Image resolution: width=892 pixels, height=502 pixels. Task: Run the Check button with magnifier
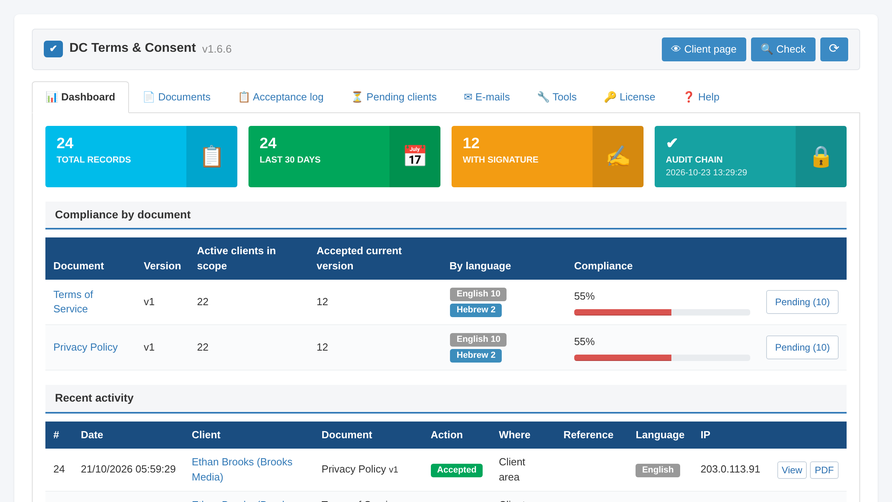point(783,50)
